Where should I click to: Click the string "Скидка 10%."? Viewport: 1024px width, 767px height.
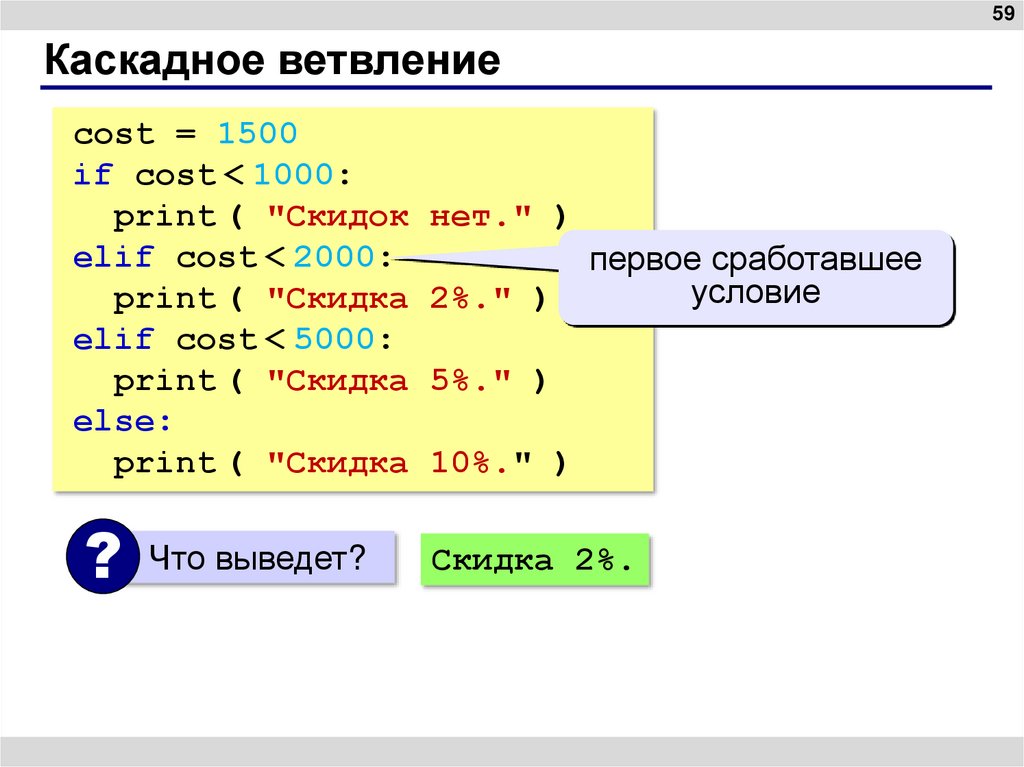coord(401,461)
